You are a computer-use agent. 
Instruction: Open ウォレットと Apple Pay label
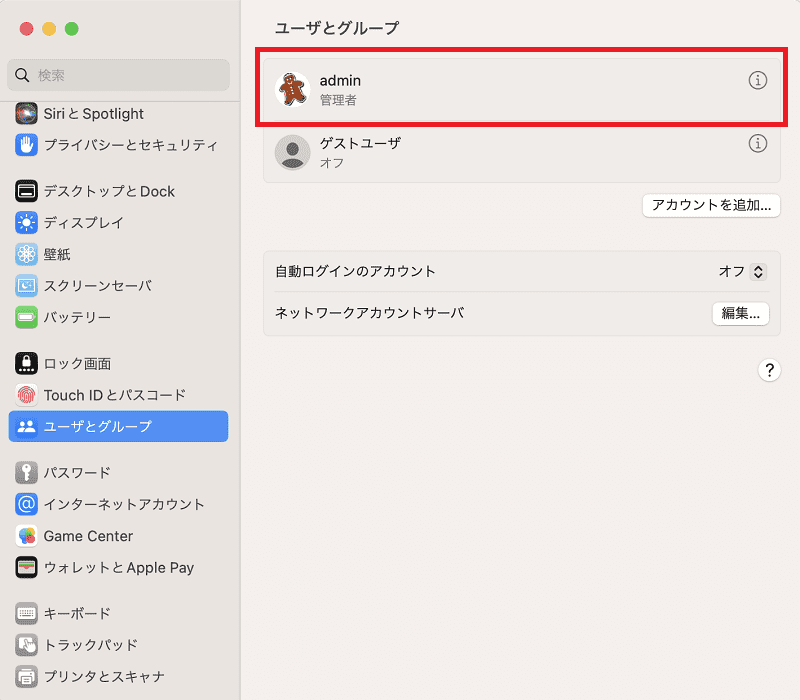click(x=119, y=567)
